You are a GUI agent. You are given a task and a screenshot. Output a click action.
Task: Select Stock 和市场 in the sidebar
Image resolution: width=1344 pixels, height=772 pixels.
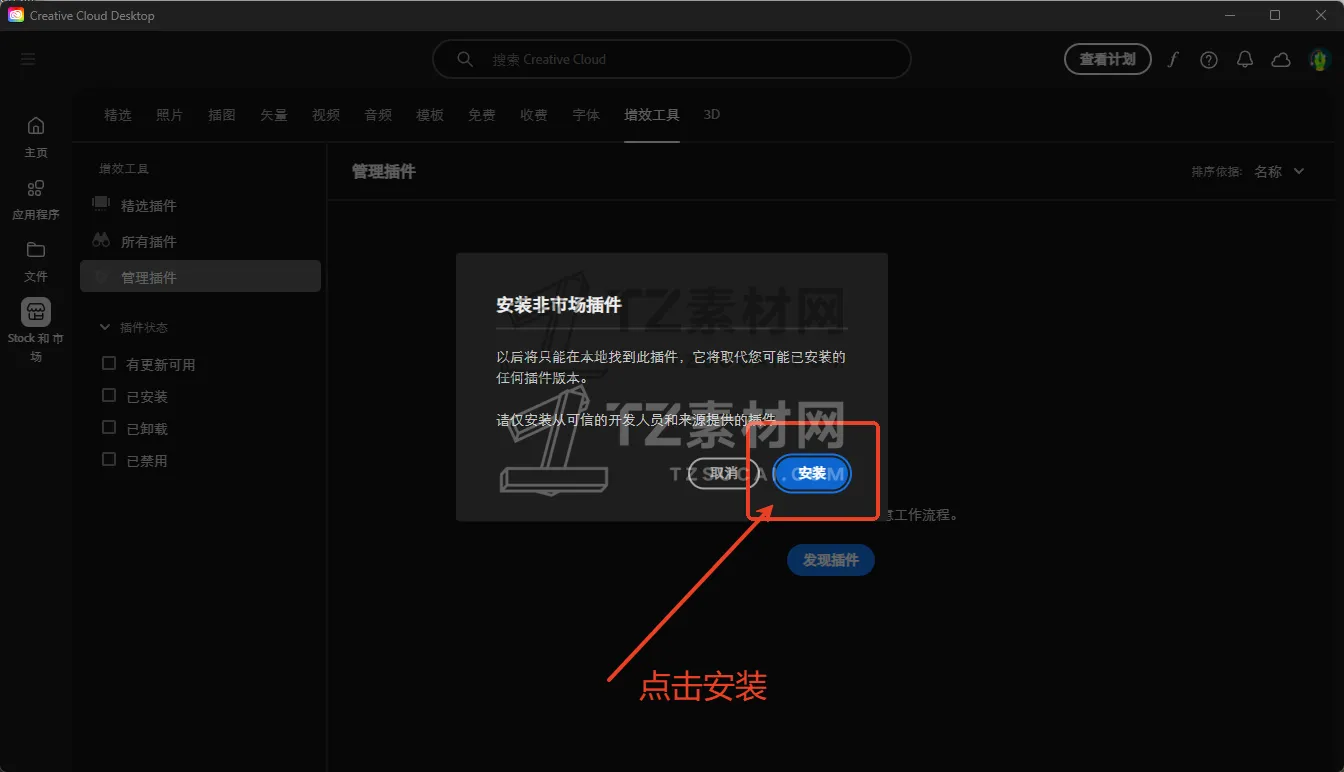(36, 331)
